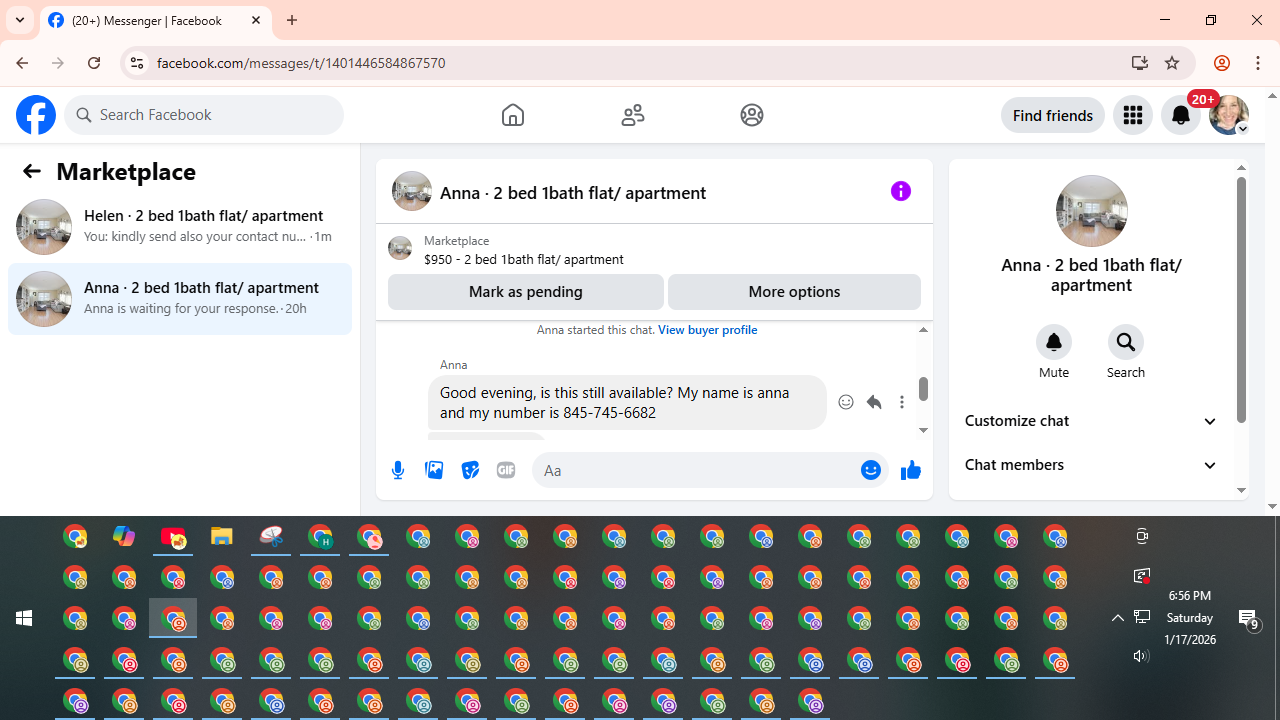Bookmark this tab star icon

point(1172,62)
